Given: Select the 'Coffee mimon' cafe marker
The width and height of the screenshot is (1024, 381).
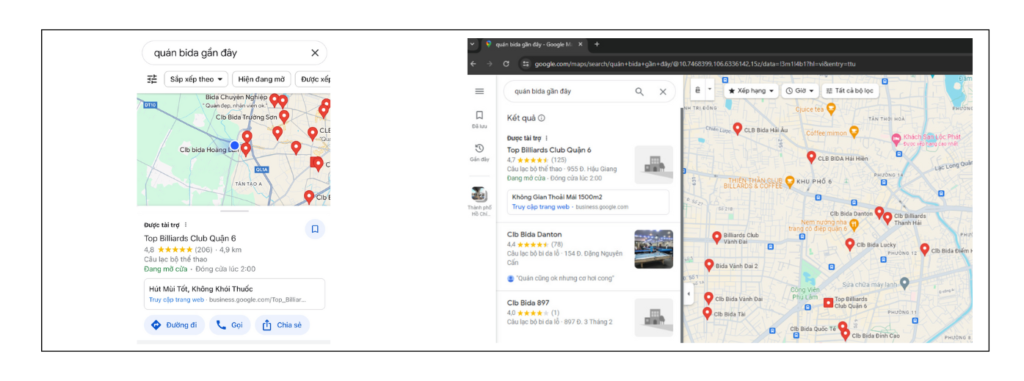Looking at the screenshot, I should point(854,132).
